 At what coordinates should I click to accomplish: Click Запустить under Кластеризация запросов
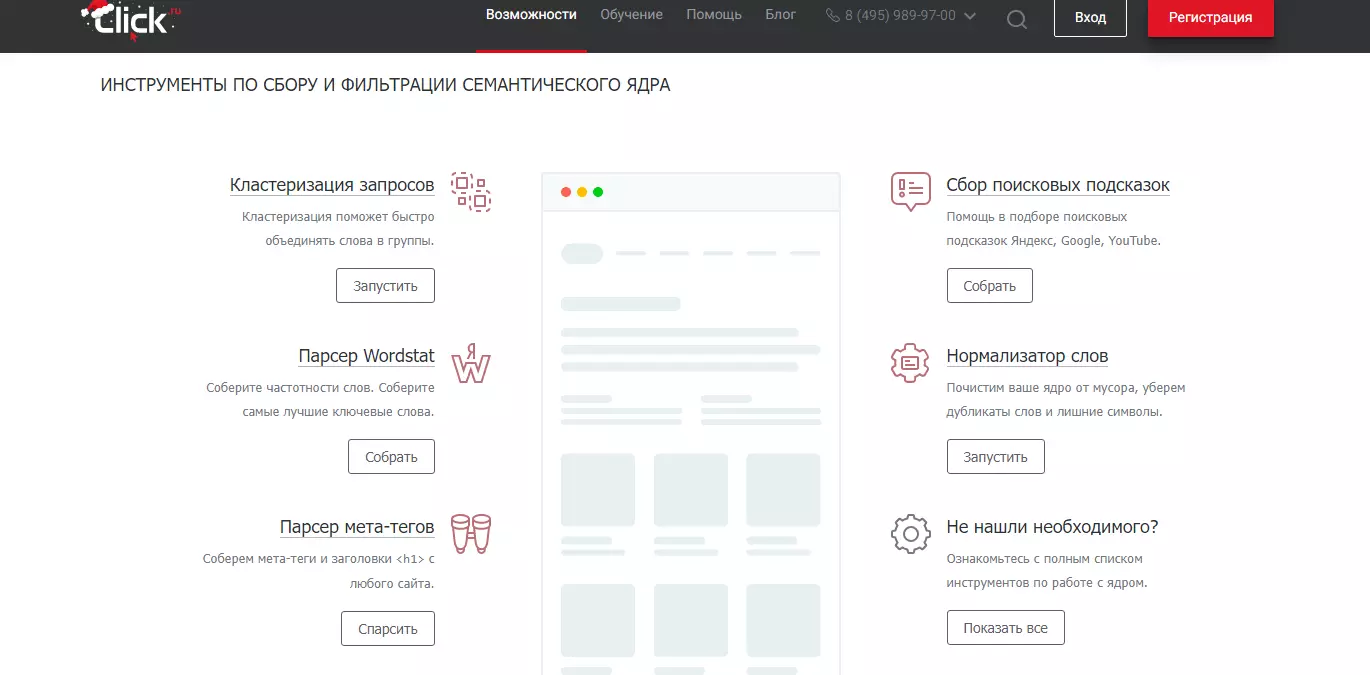click(385, 286)
